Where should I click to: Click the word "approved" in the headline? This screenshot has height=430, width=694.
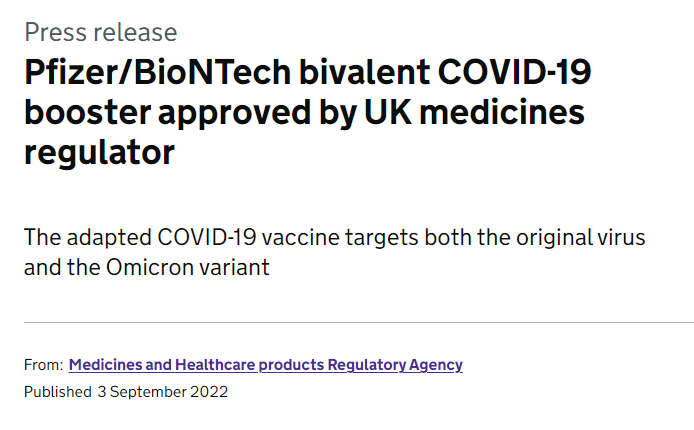click(239, 113)
